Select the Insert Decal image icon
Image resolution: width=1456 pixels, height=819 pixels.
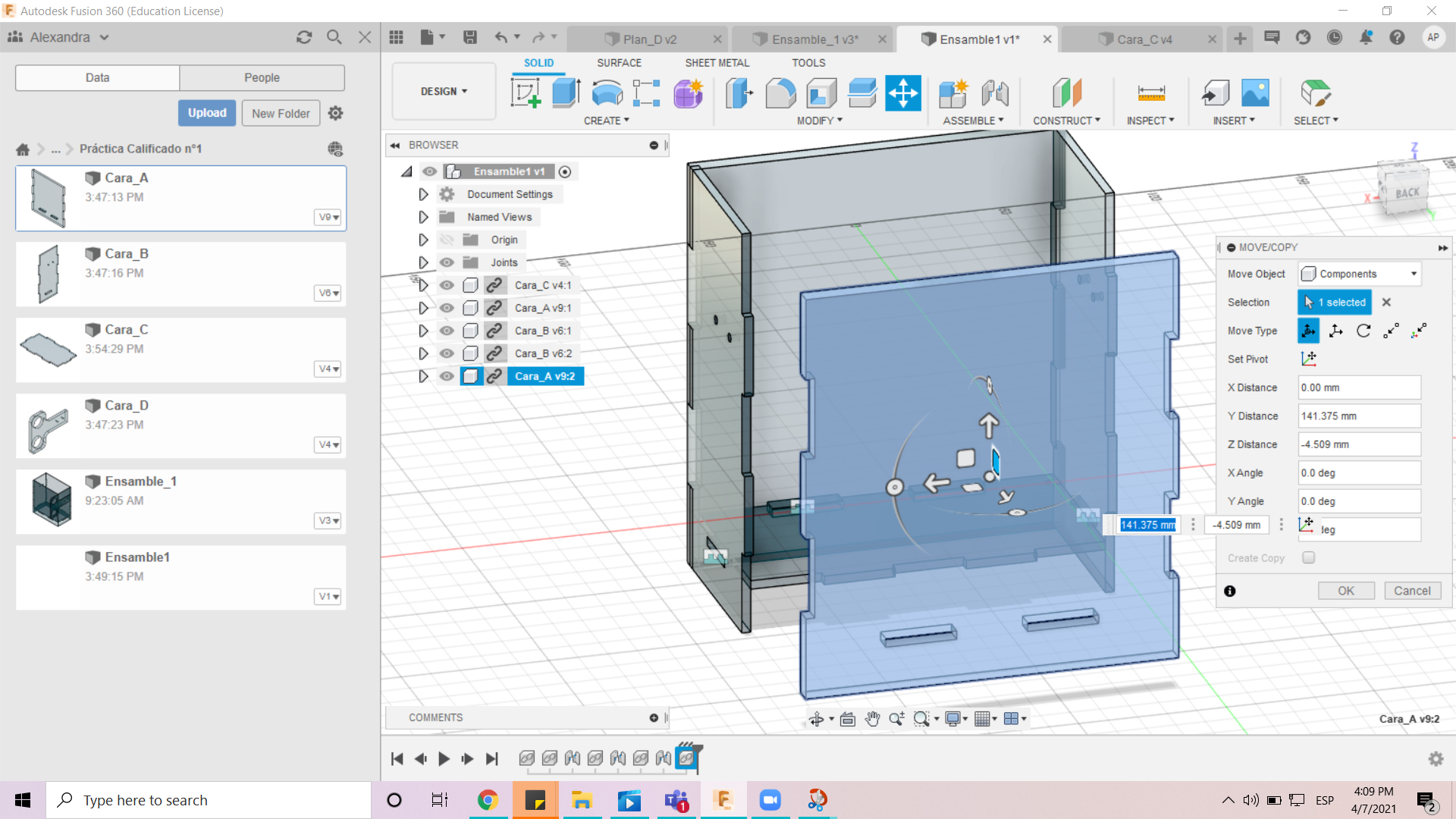click(1256, 93)
